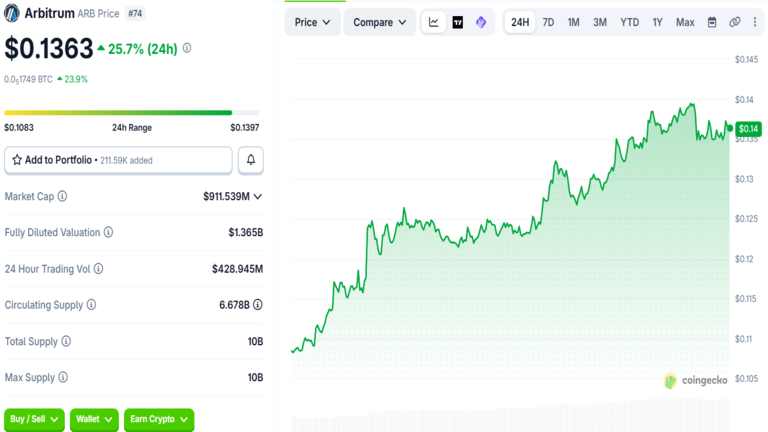768x432 pixels.
Task: Click the Add to Portfolio button
Action: (x=118, y=160)
